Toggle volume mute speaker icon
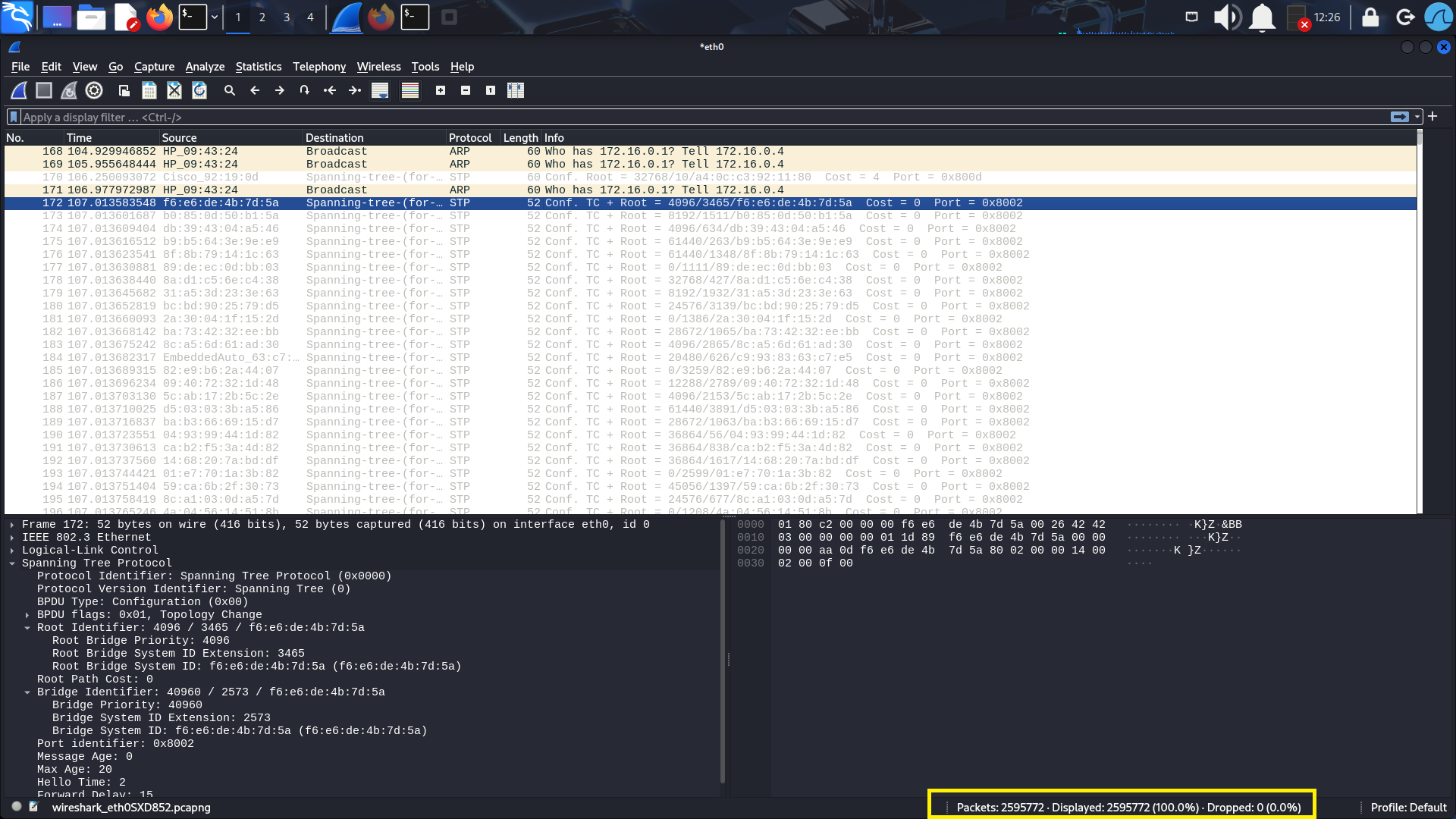This screenshot has width=1456, height=819. click(1227, 17)
